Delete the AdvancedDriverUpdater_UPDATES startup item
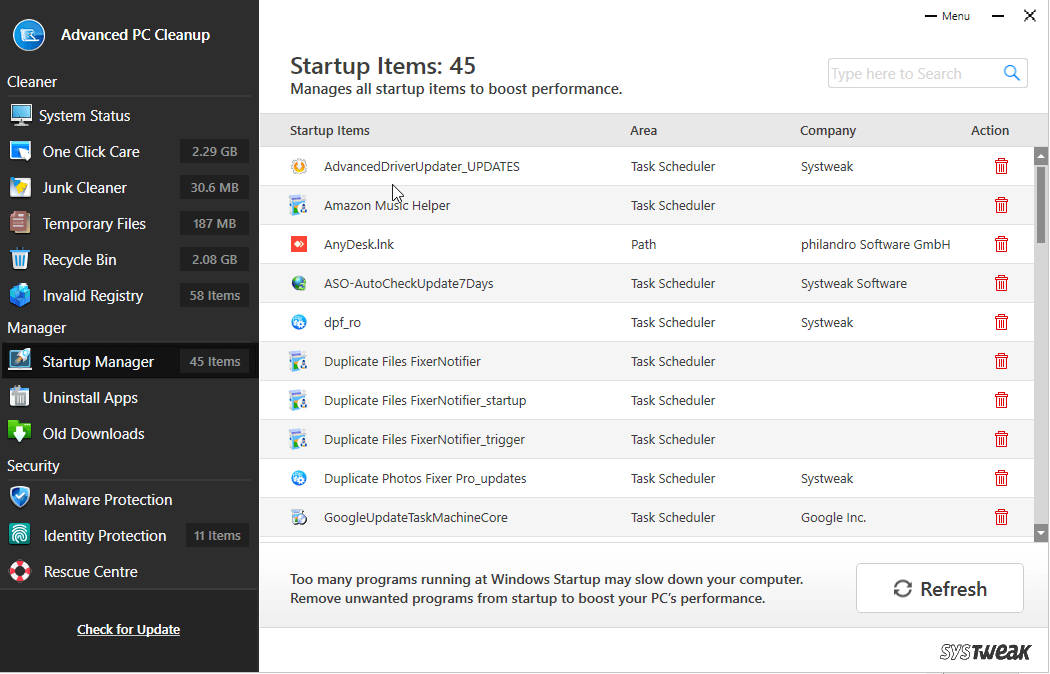This screenshot has height=674, width=1050. [x=1001, y=167]
